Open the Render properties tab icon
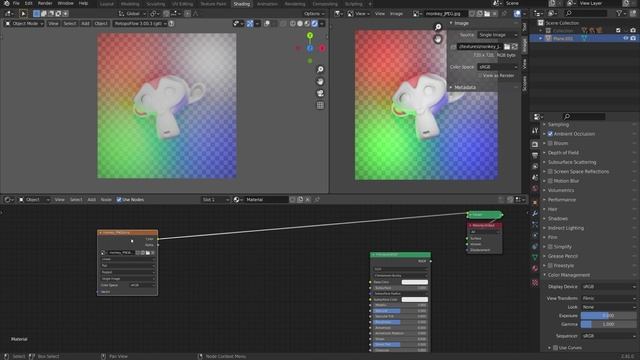This screenshot has height=360, width=640. (535, 144)
